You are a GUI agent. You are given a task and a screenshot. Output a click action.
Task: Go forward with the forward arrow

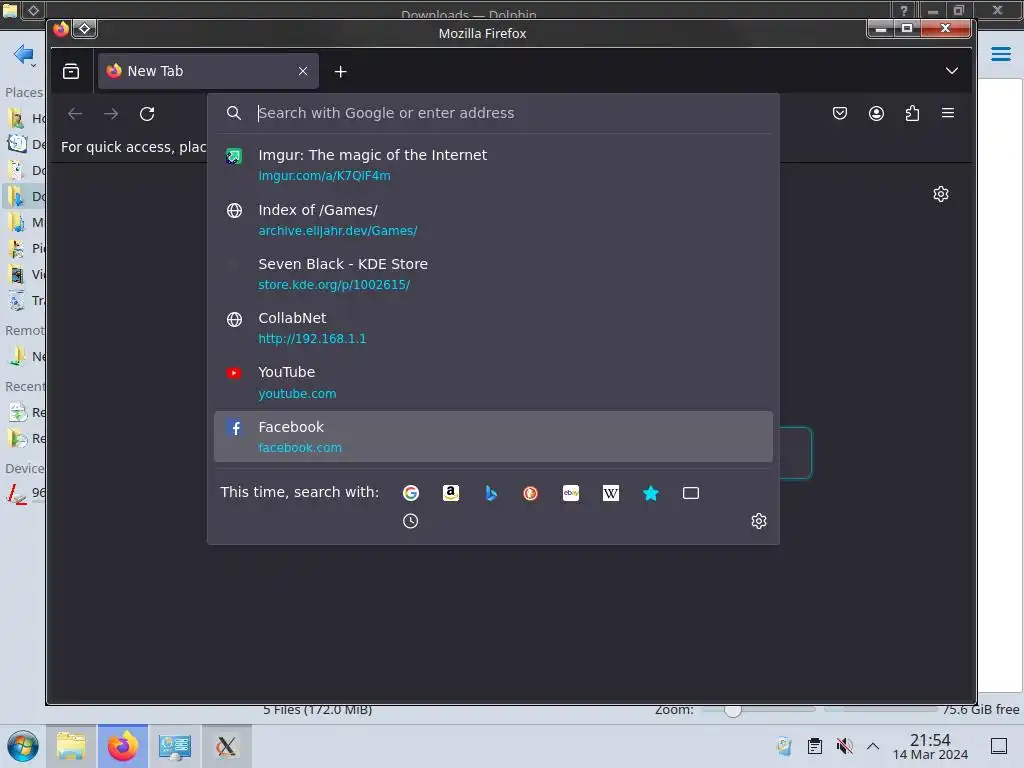point(111,114)
